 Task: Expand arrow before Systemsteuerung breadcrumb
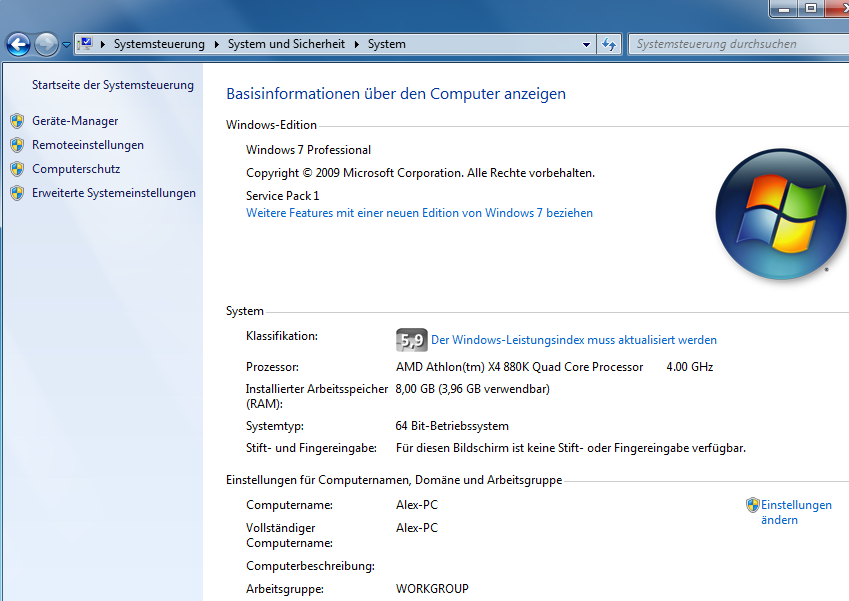pos(102,44)
